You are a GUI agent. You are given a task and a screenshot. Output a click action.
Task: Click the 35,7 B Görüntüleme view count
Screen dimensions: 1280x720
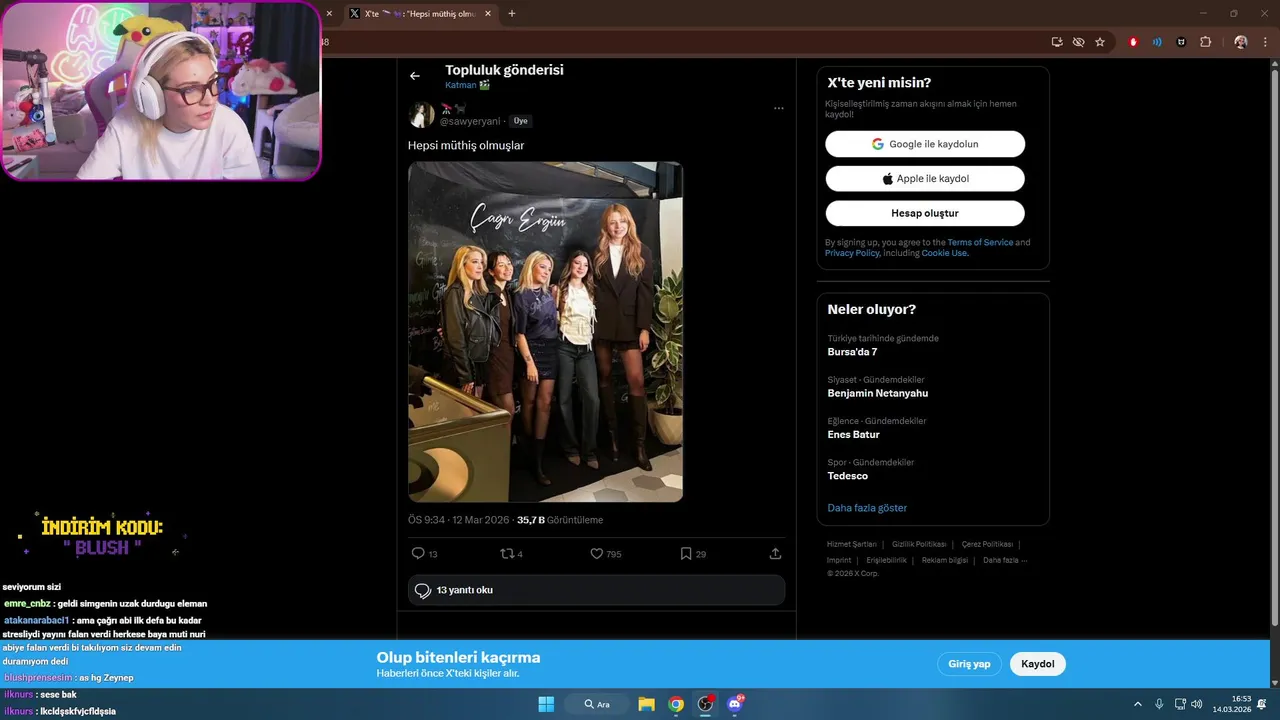[x=560, y=520]
